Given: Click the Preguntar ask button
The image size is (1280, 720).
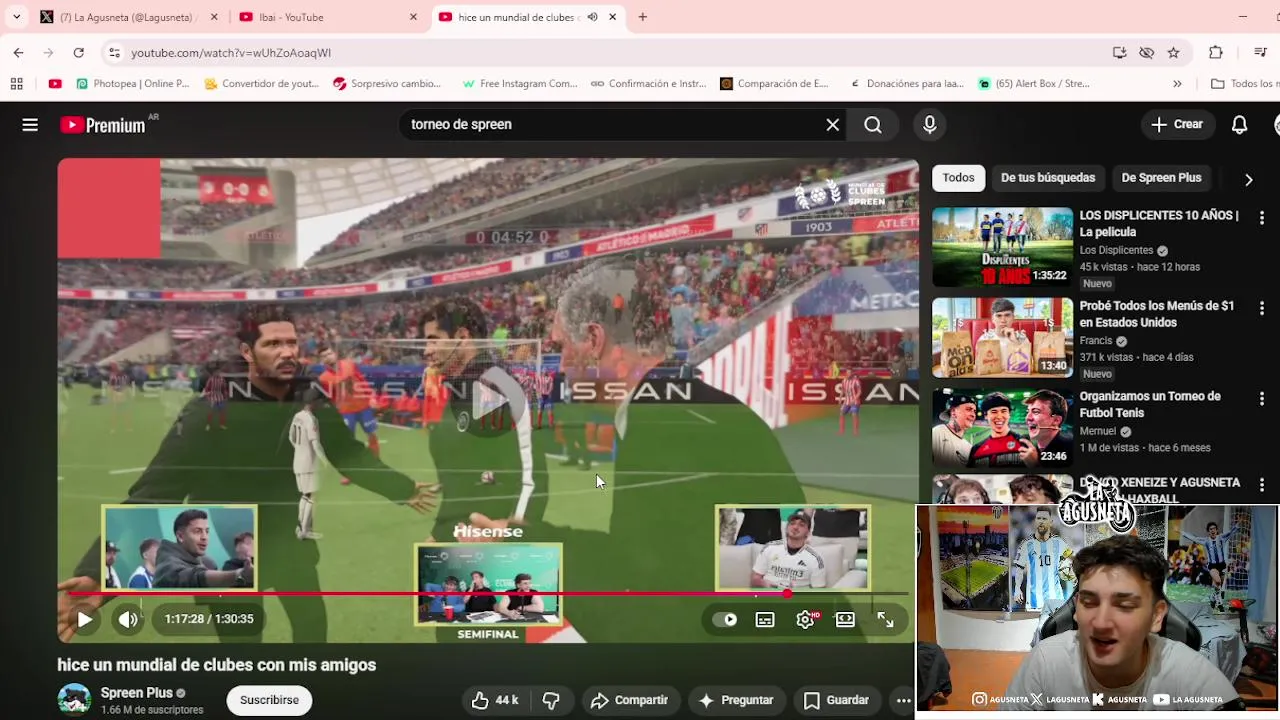Looking at the screenshot, I should coord(736,700).
